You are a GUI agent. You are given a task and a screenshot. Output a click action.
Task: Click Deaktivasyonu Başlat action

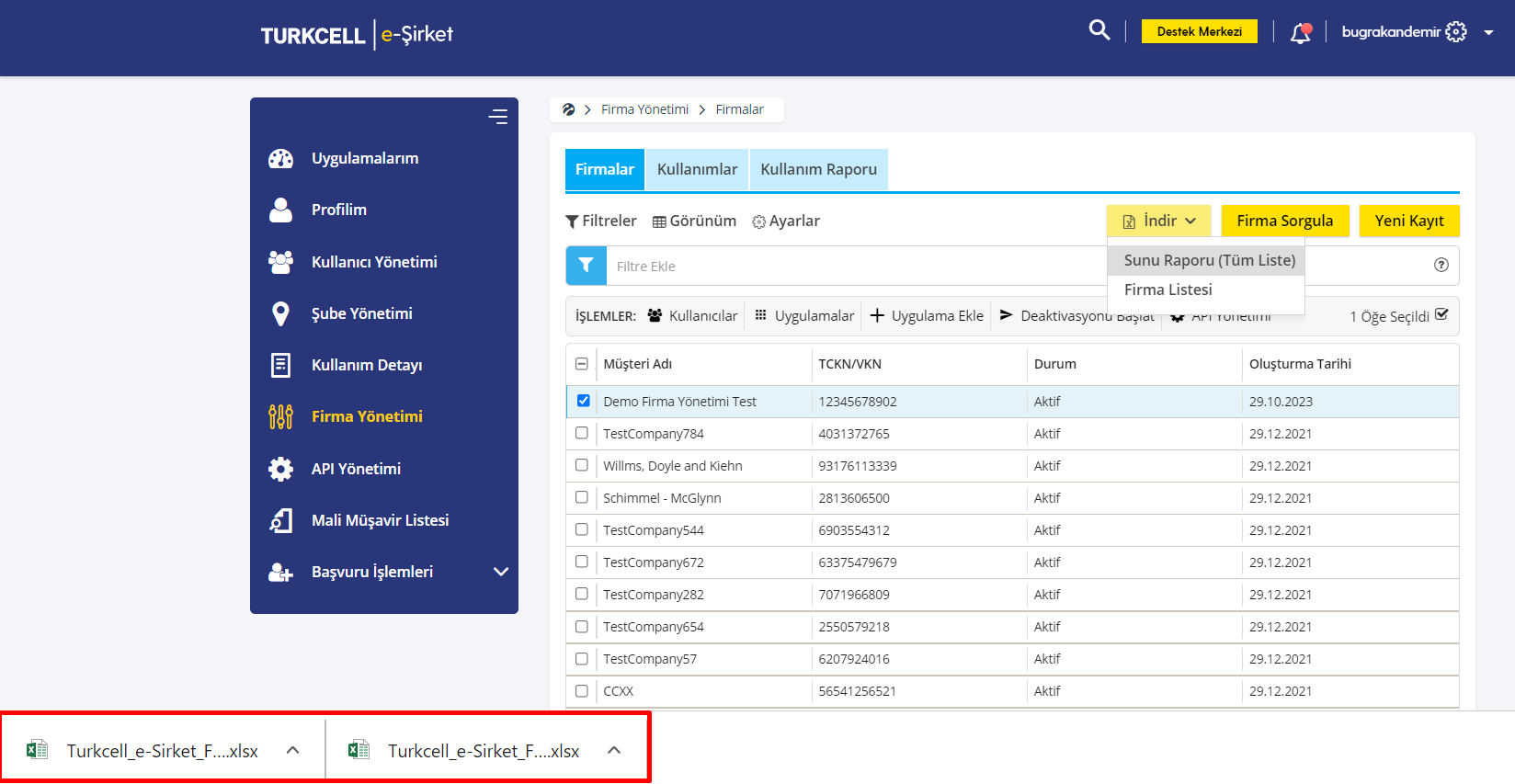[1076, 315]
